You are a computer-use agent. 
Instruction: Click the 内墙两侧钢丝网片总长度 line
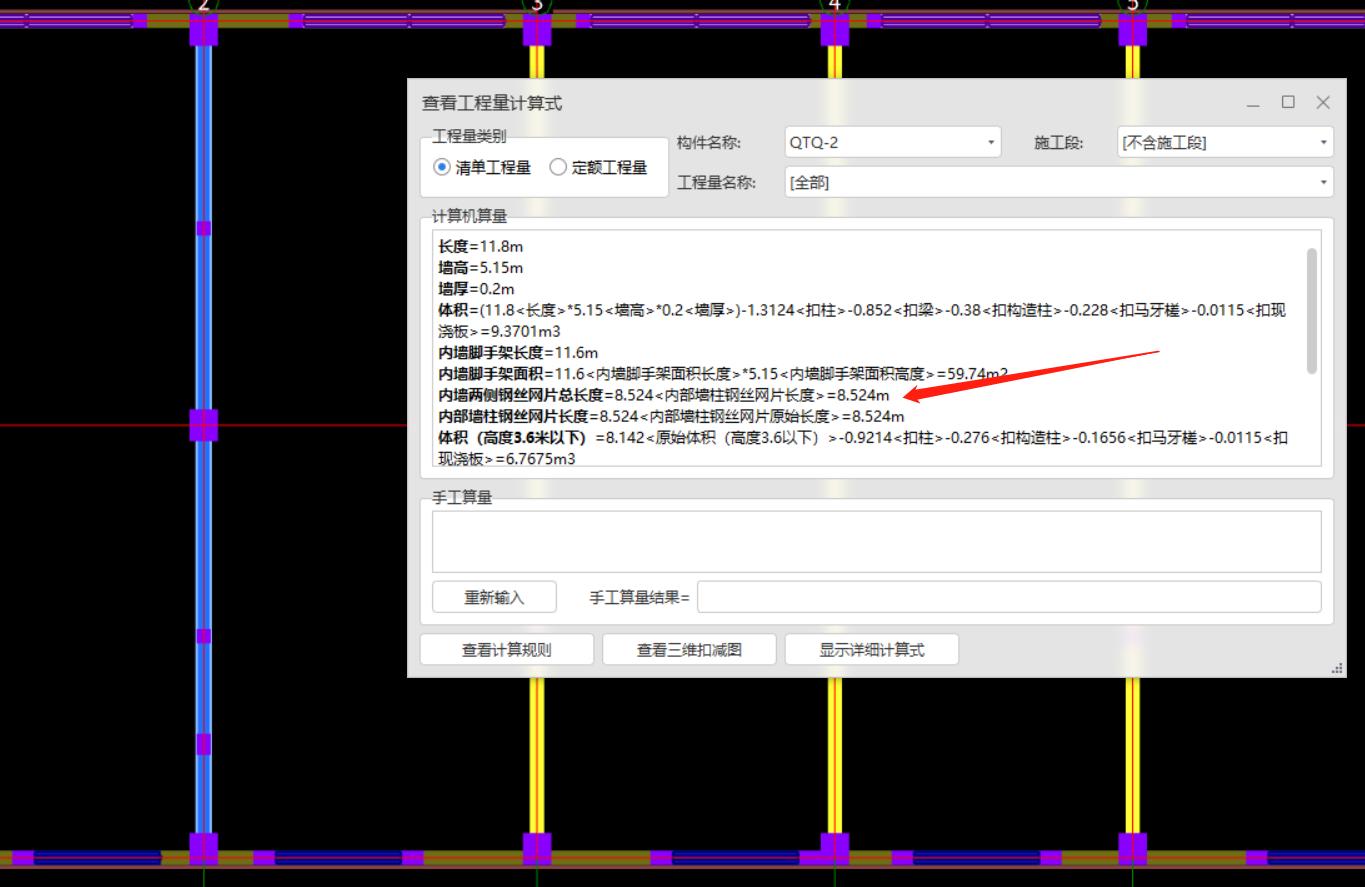pyautogui.click(x=664, y=395)
